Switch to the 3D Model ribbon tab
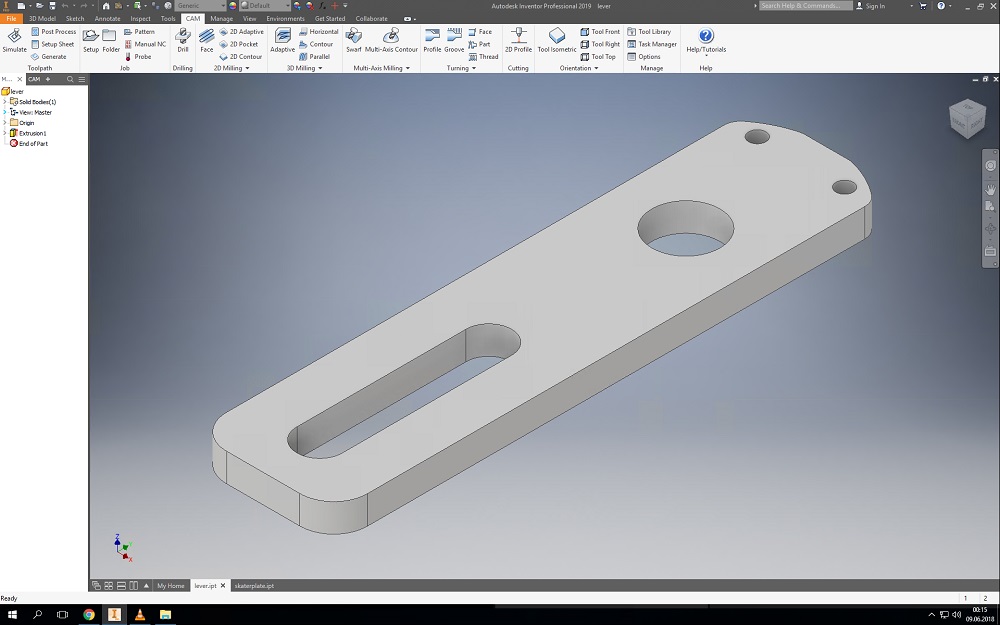 tap(42, 18)
